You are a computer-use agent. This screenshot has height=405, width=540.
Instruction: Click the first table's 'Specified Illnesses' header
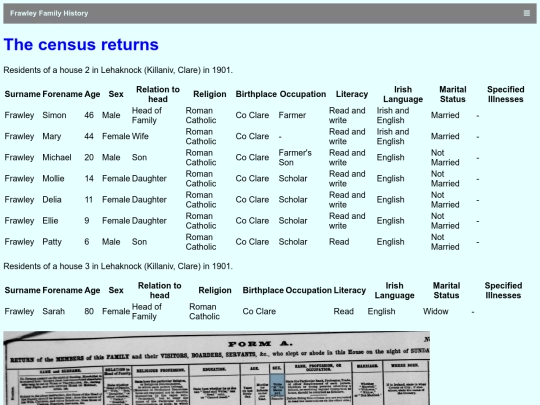(506, 94)
